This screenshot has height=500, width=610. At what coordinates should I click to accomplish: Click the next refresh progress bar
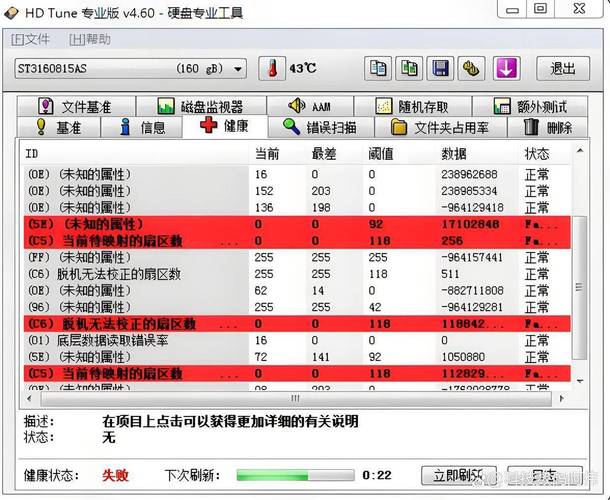[x=295, y=475]
